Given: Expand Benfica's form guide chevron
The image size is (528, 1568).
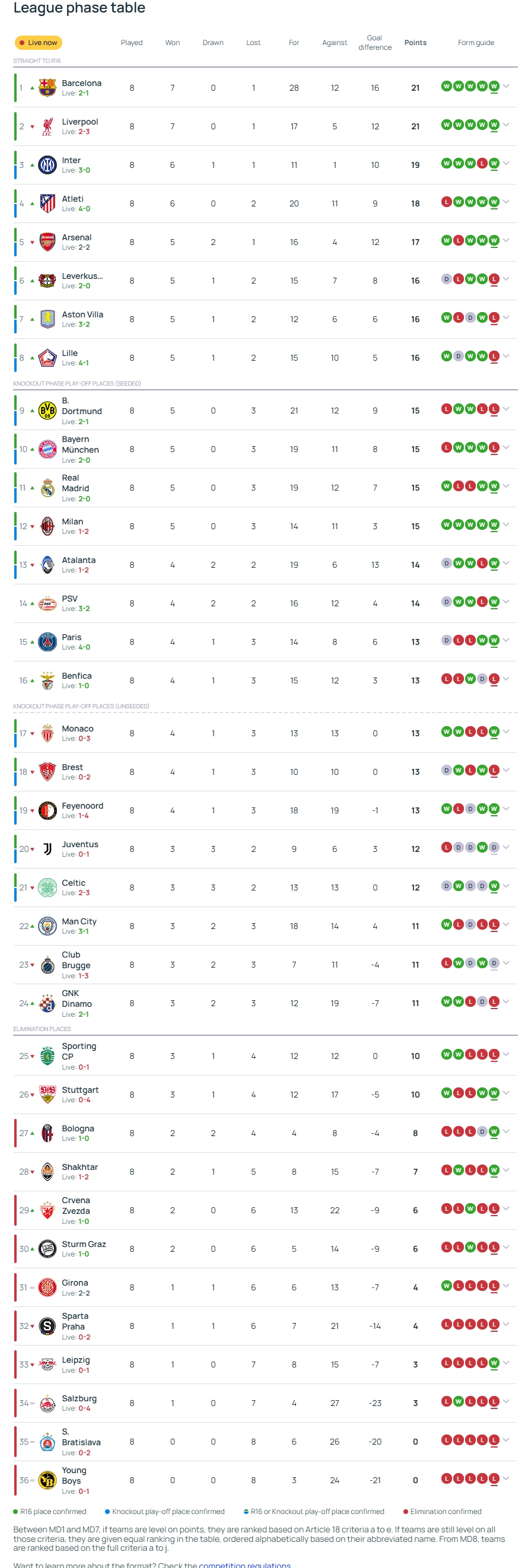Looking at the screenshot, I should tap(506, 679).
